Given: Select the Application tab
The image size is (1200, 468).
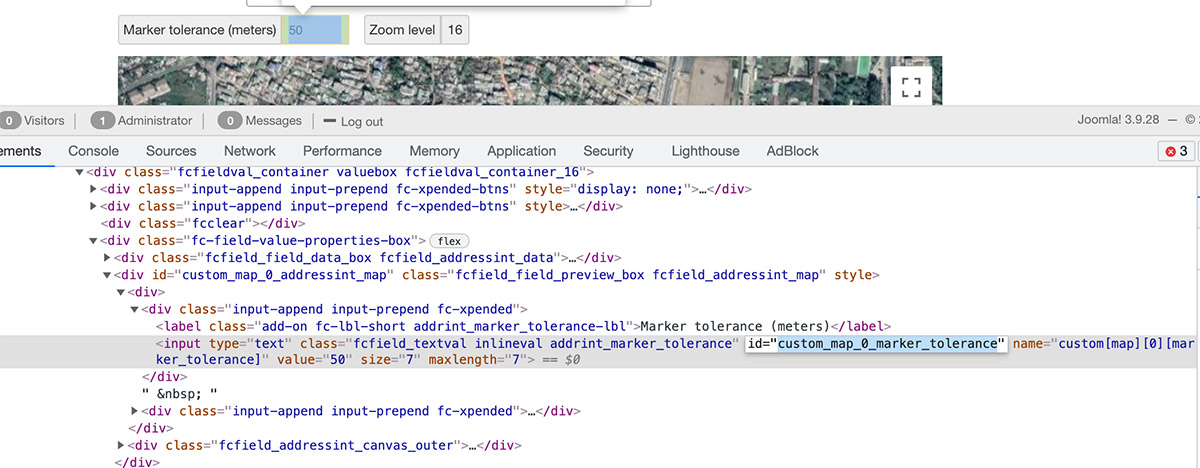Looking at the screenshot, I should (521, 151).
